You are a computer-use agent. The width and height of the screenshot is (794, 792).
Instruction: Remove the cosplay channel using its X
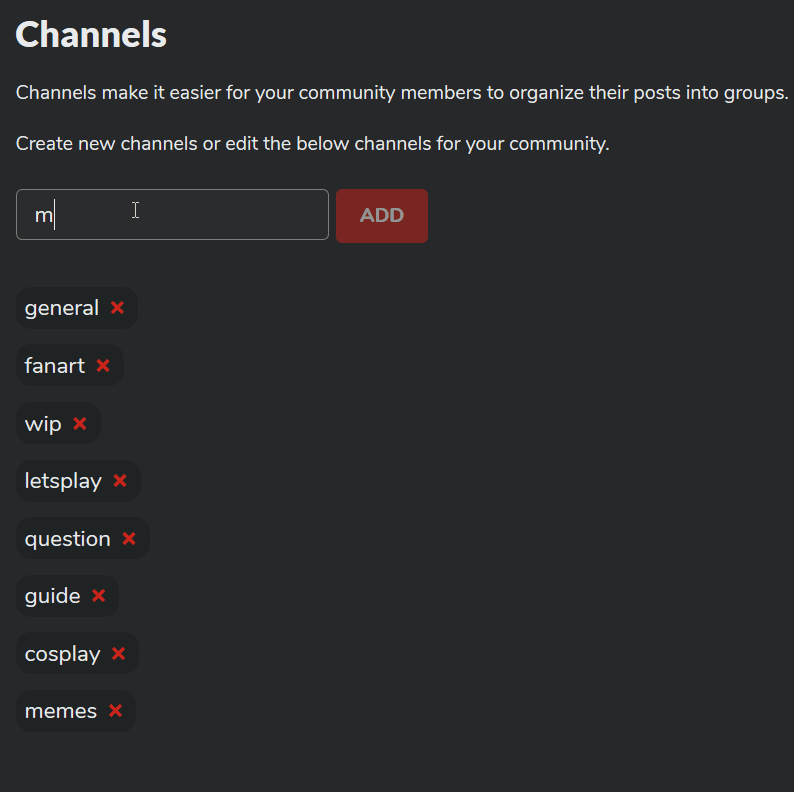[119, 654]
